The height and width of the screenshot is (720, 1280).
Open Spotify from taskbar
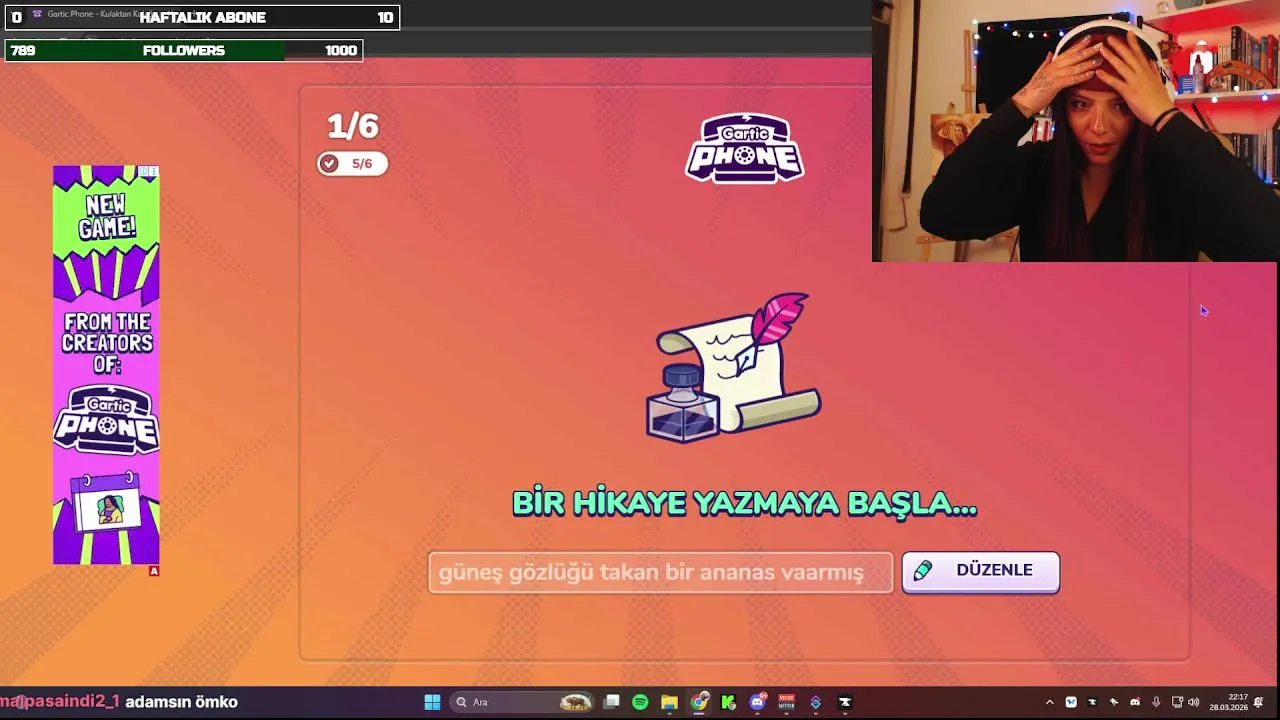click(640, 702)
